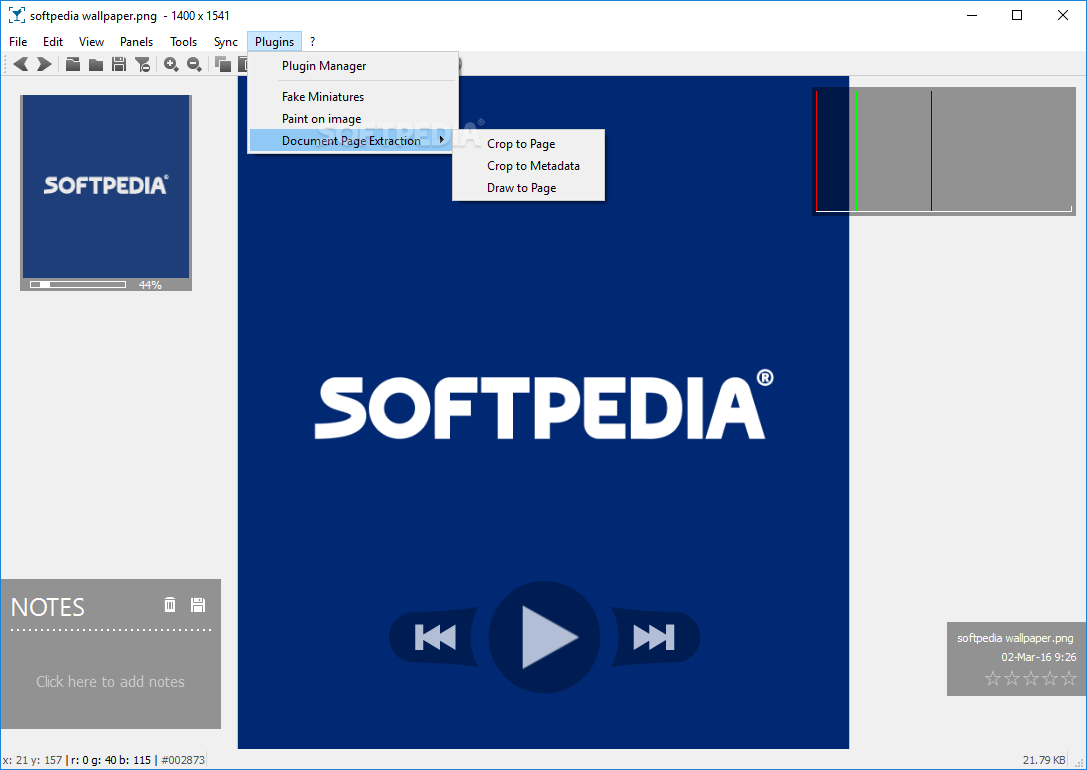1087x770 pixels.
Task: Open the View menu
Action: click(x=91, y=42)
